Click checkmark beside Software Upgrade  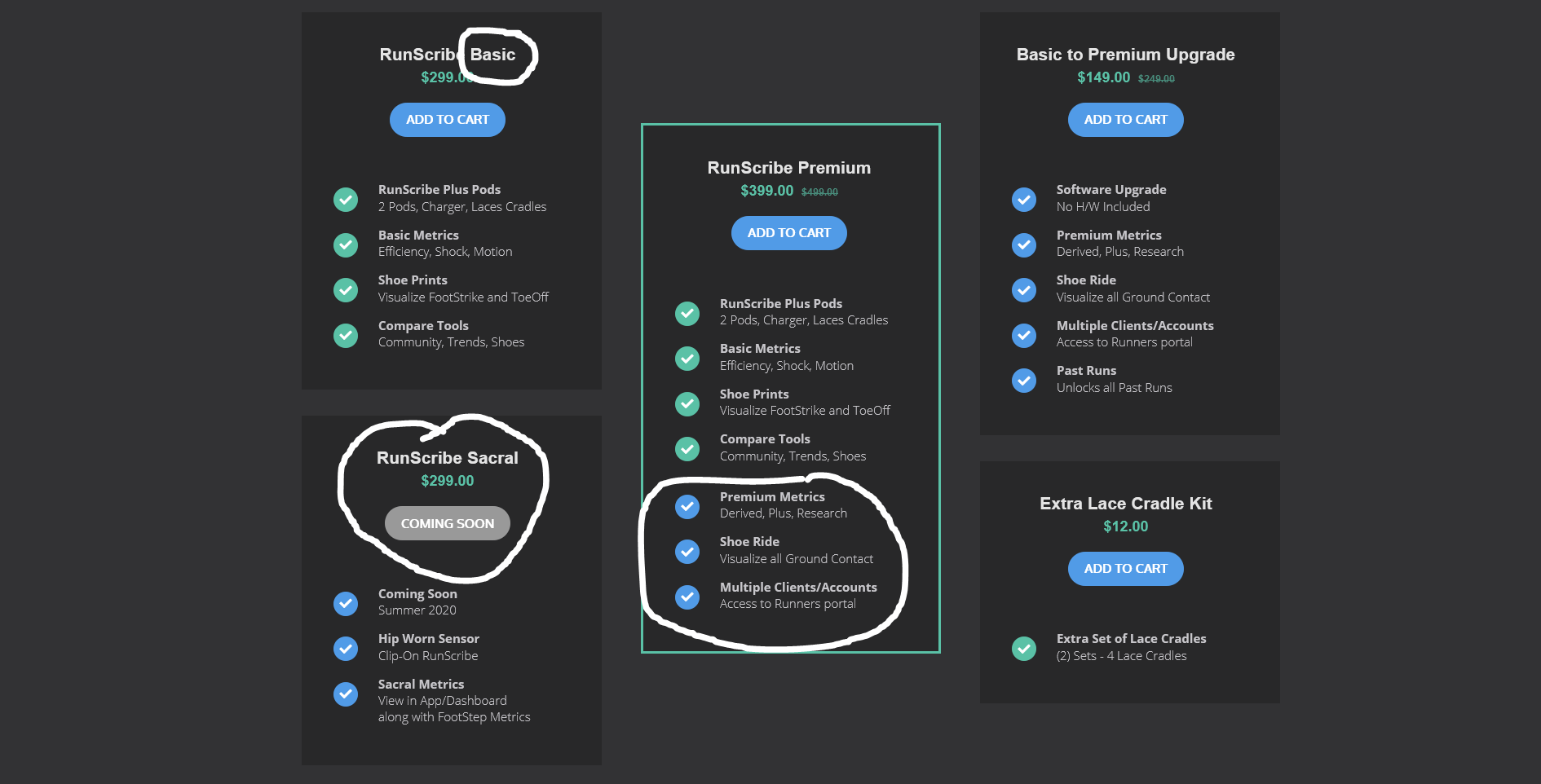(1024, 199)
